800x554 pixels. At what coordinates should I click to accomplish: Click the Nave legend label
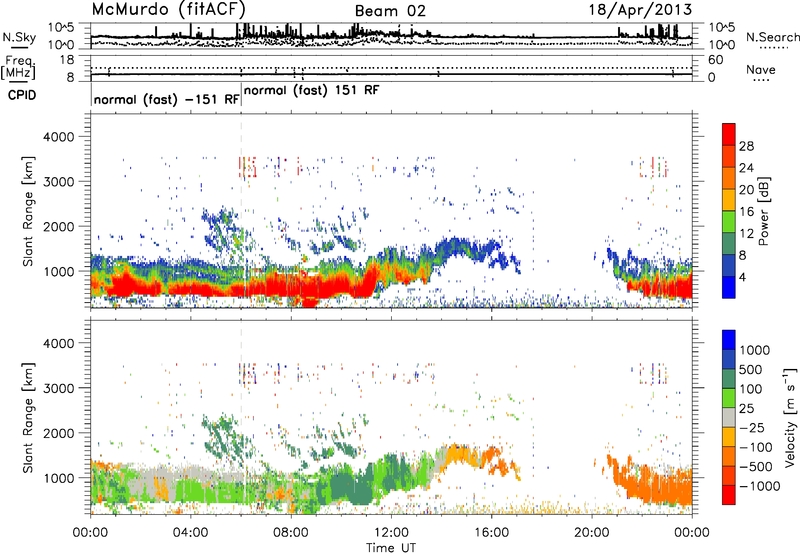(761, 70)
